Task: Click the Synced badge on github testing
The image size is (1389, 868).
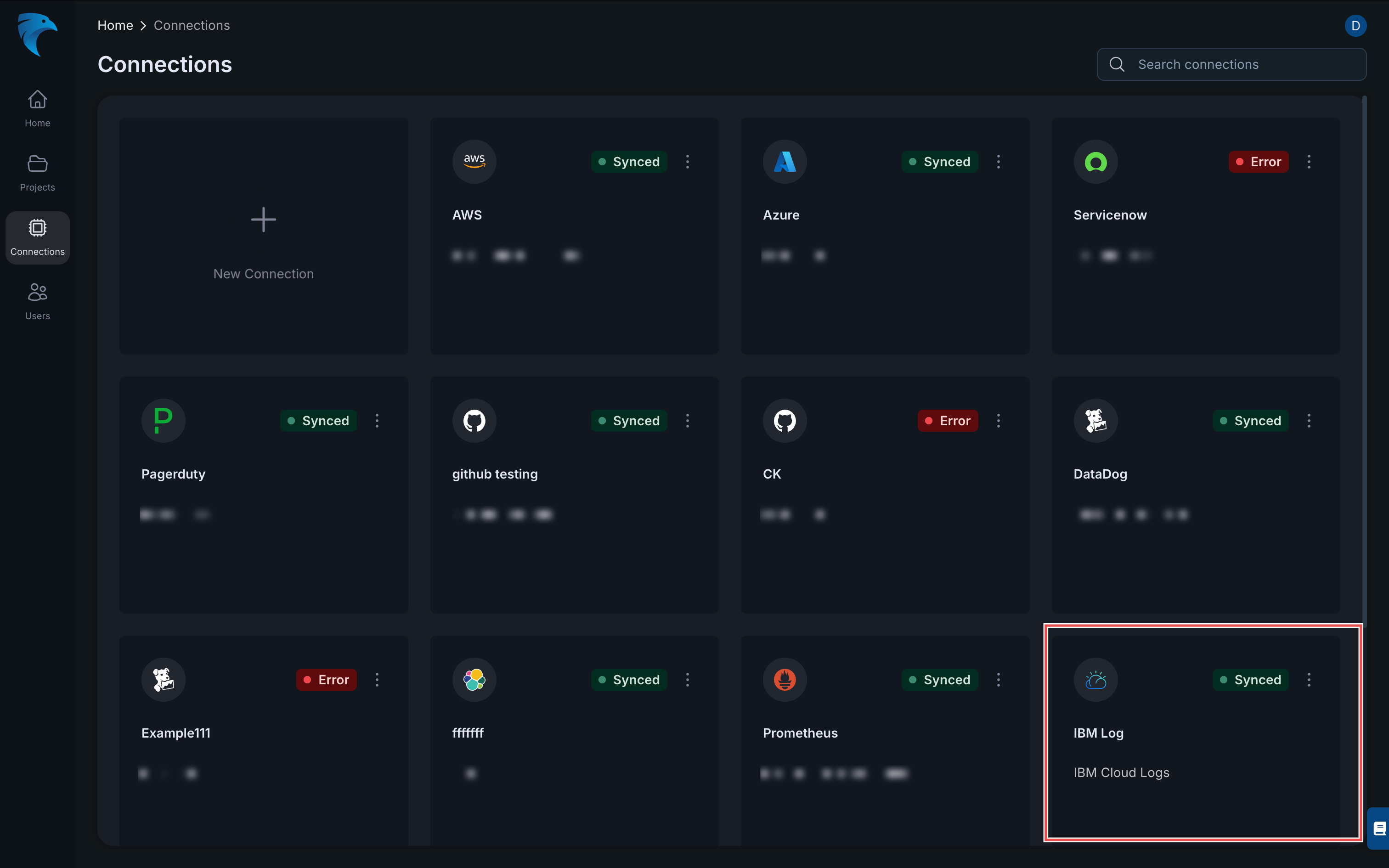Action: [x=628, y=420]
